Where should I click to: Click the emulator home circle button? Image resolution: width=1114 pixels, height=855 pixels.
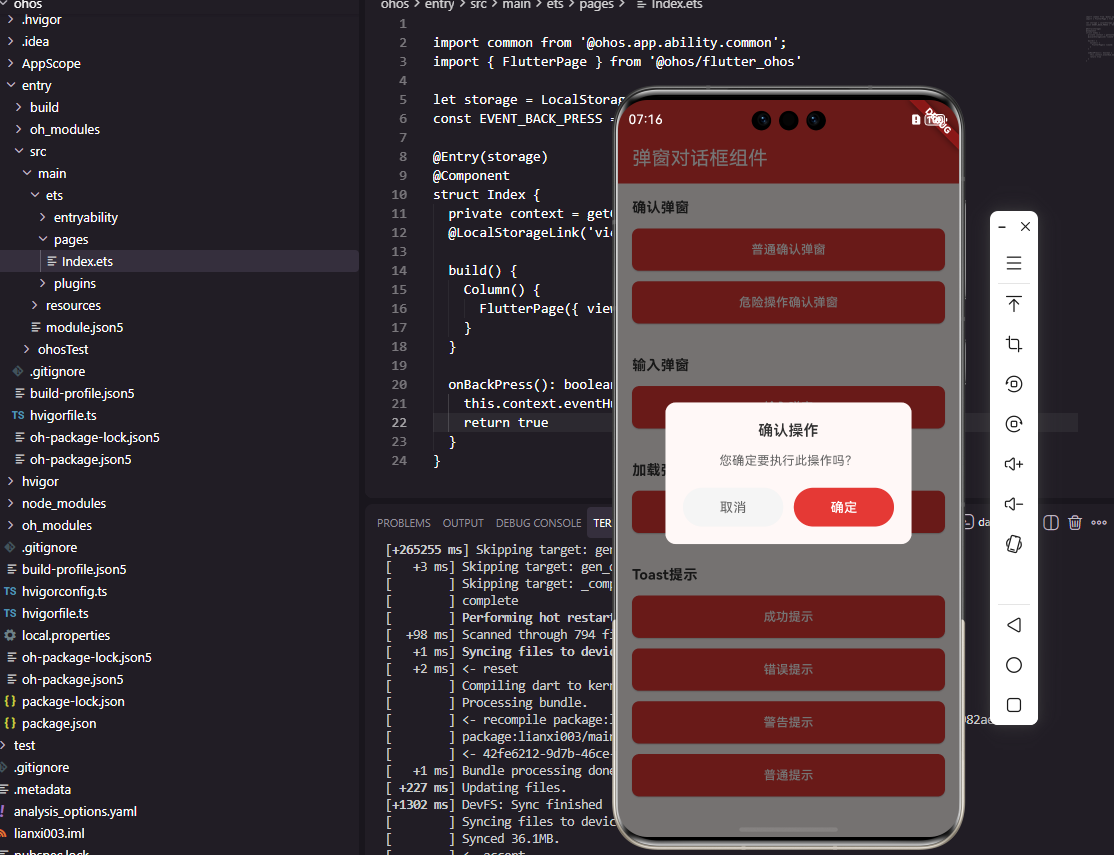(1014, 665)
